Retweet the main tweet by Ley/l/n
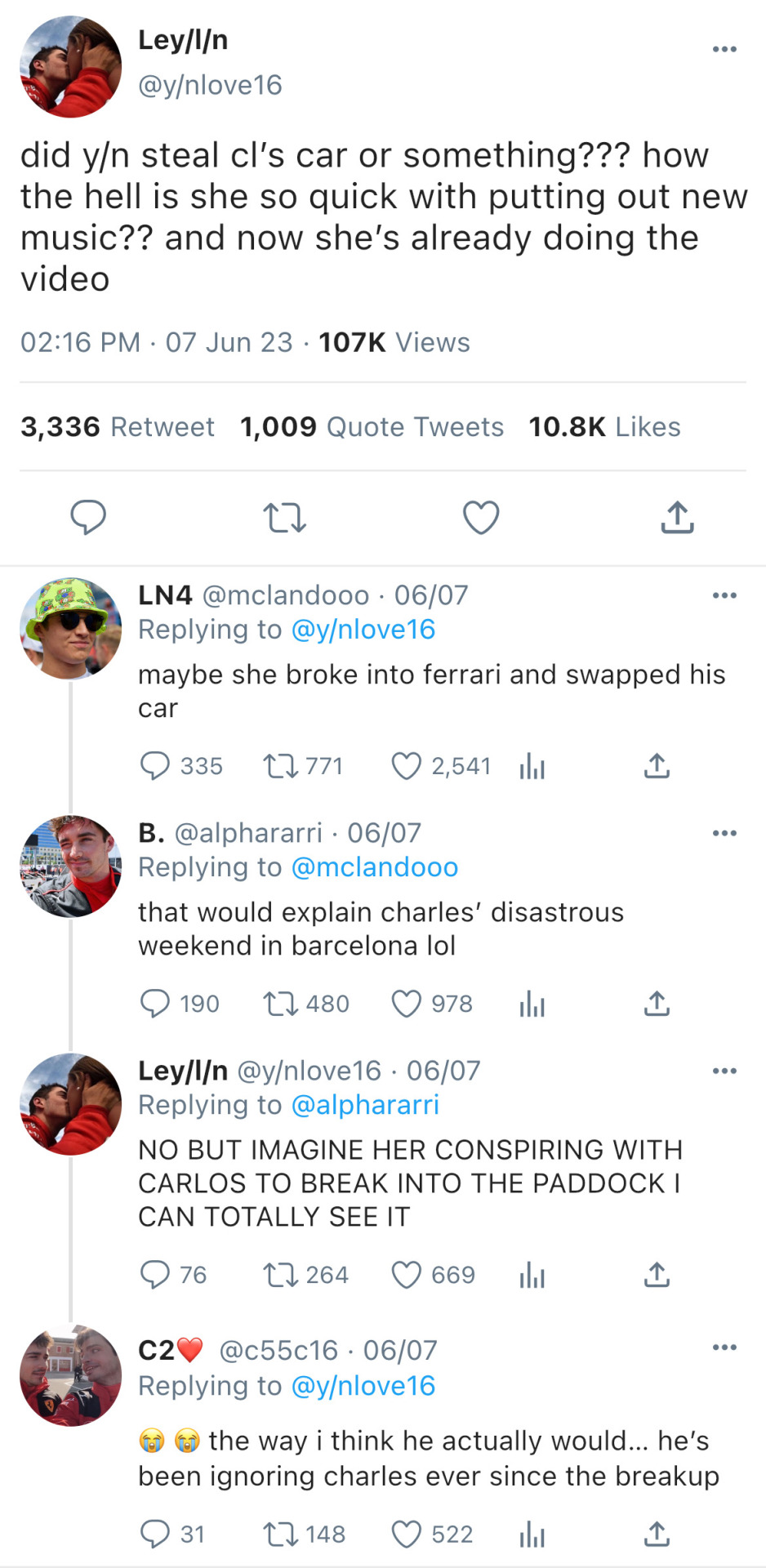Viewport: 766px width, 1568px height. [284, 518]
